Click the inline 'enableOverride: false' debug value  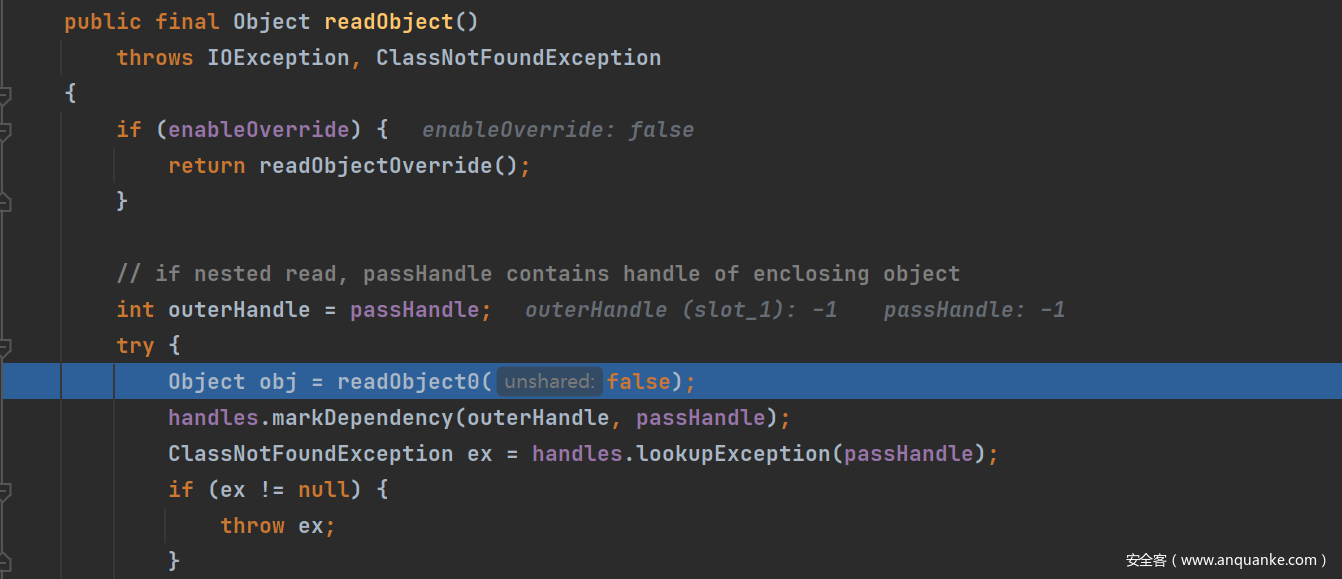coord(557,130)
